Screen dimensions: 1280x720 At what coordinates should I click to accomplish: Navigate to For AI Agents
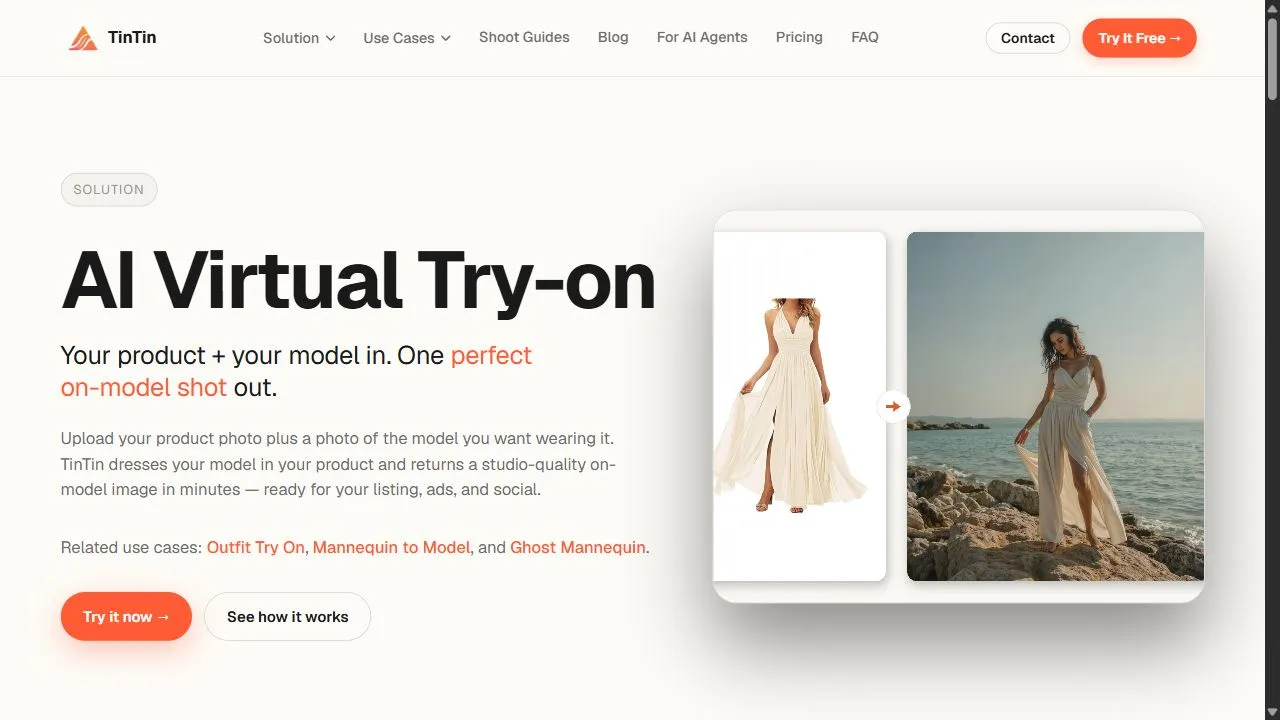point(702,37)
